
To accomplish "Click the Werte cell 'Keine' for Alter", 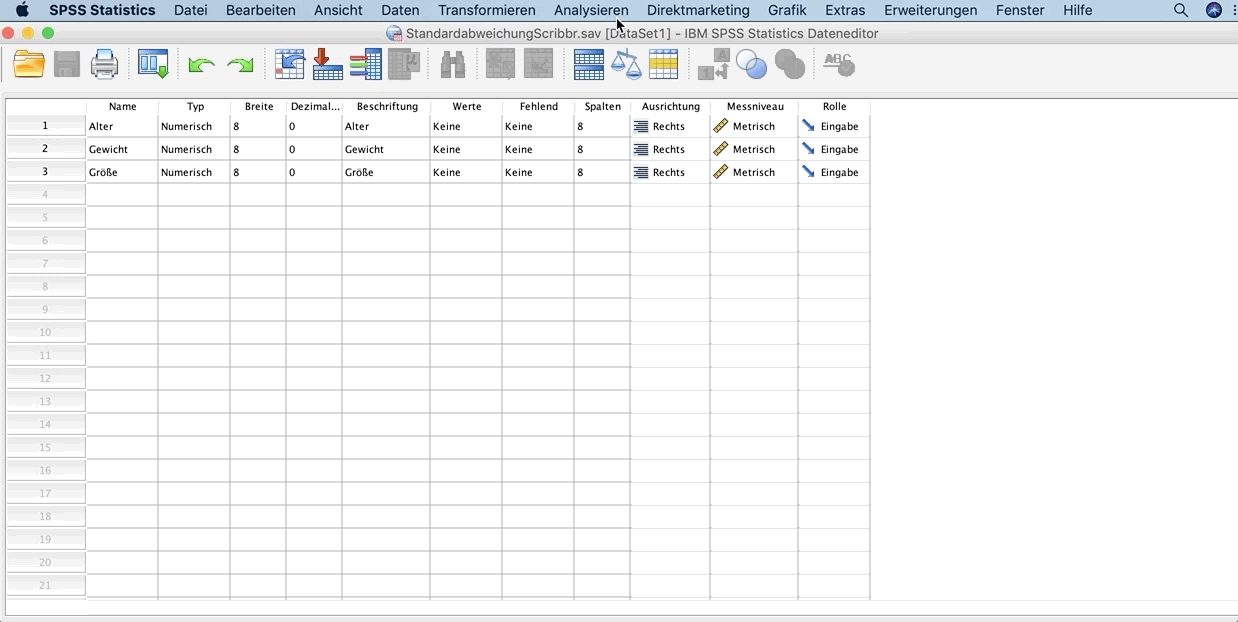I will tap(467, 126).
